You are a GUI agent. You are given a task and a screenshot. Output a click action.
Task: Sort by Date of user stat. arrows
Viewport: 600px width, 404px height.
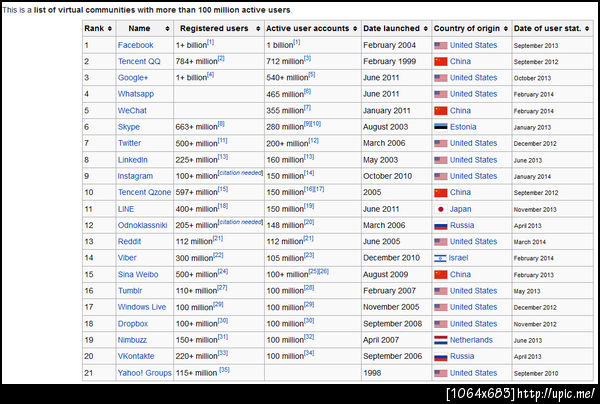click(x=587, y=29)
